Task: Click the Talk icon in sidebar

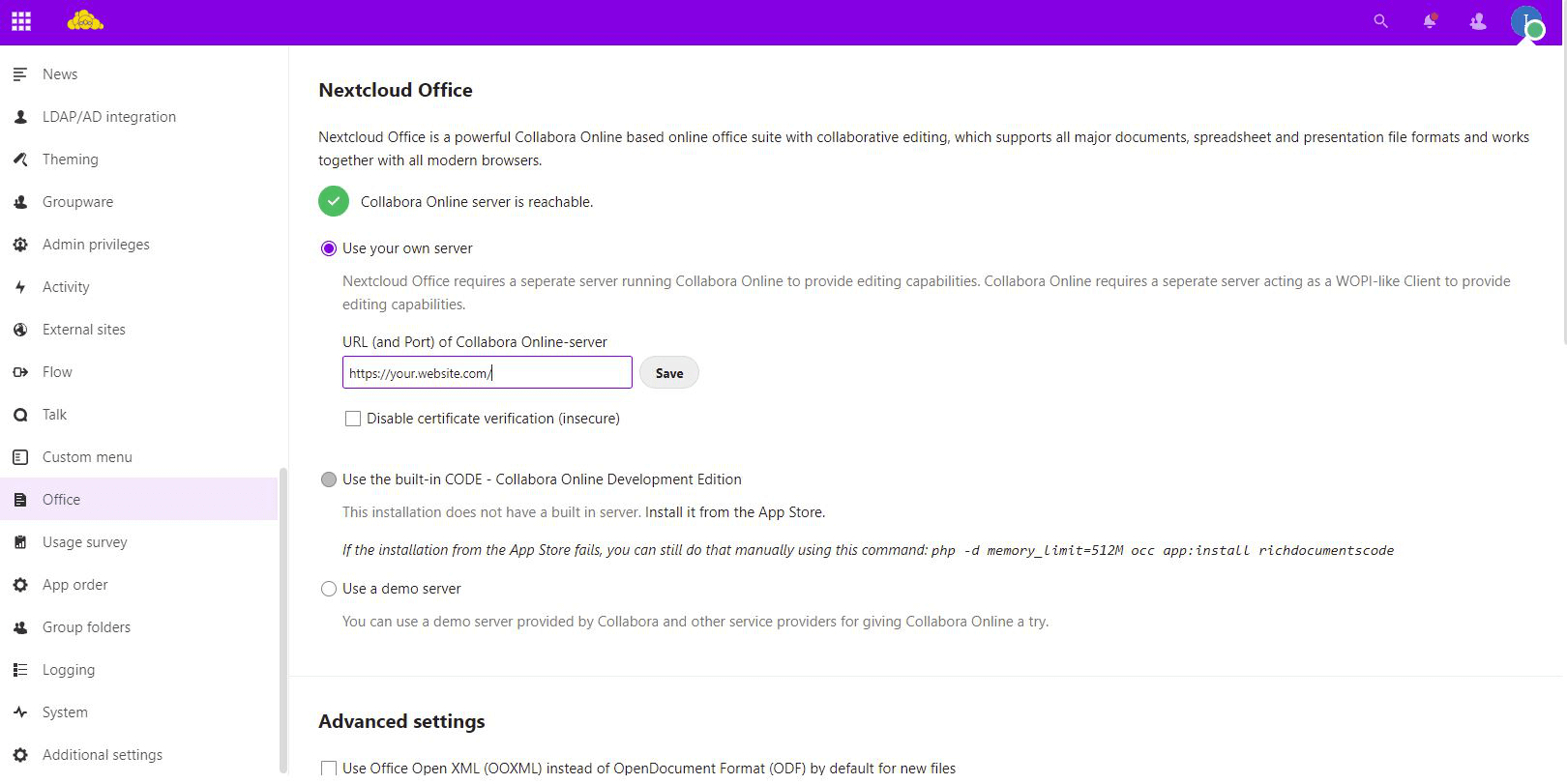Action: (x=20, y=415)
